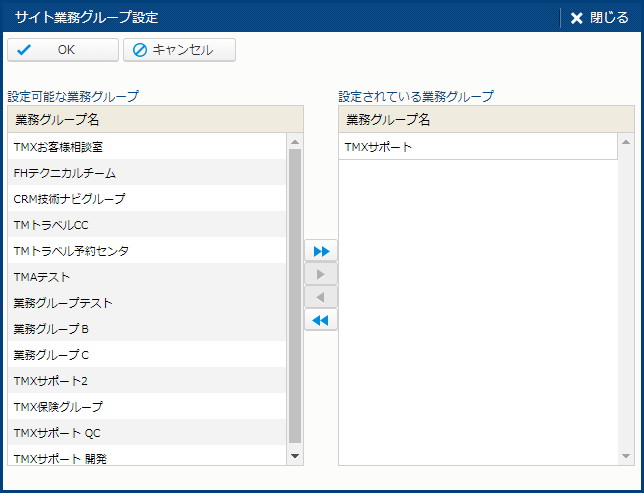Click the single left arrow remove button
Screen dimensions: 644x493
[321, 297]
